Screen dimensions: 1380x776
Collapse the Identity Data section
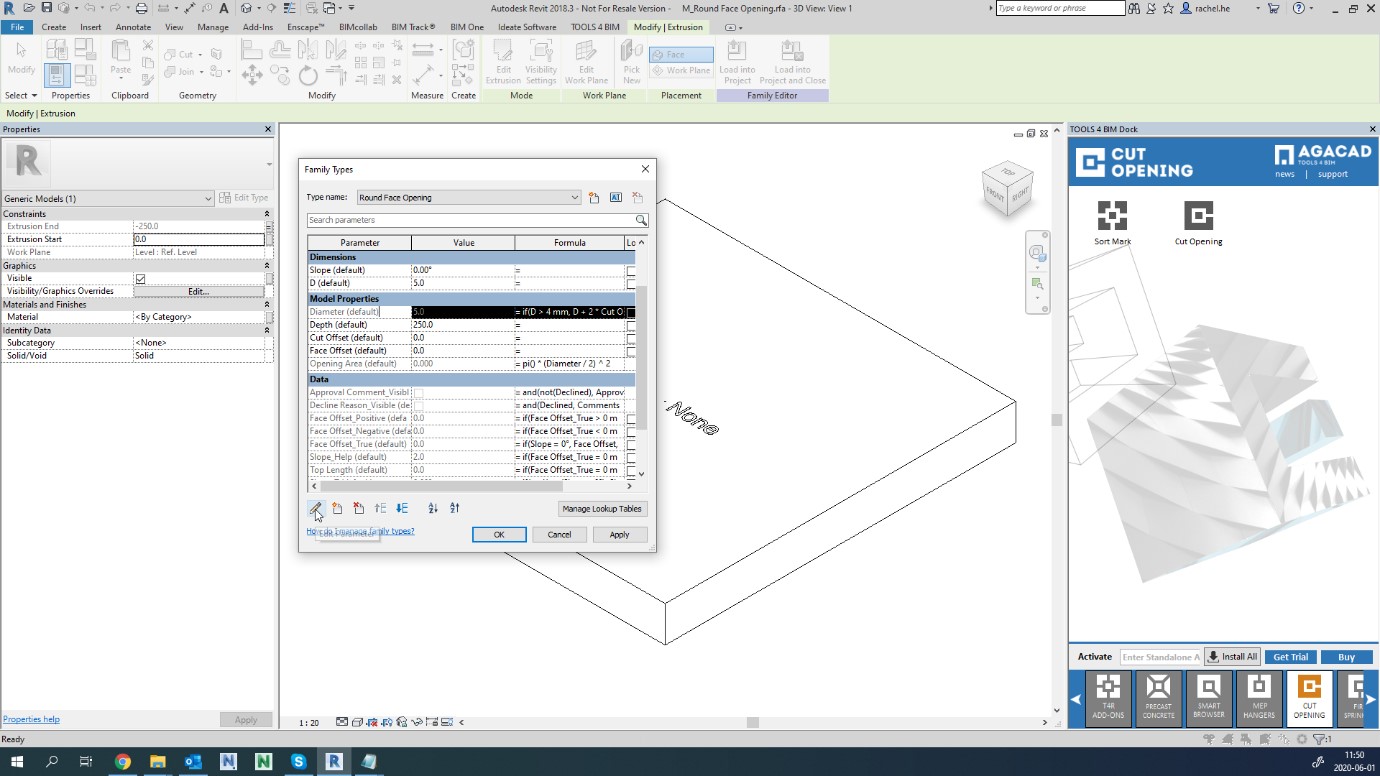(x=267, y=330)
